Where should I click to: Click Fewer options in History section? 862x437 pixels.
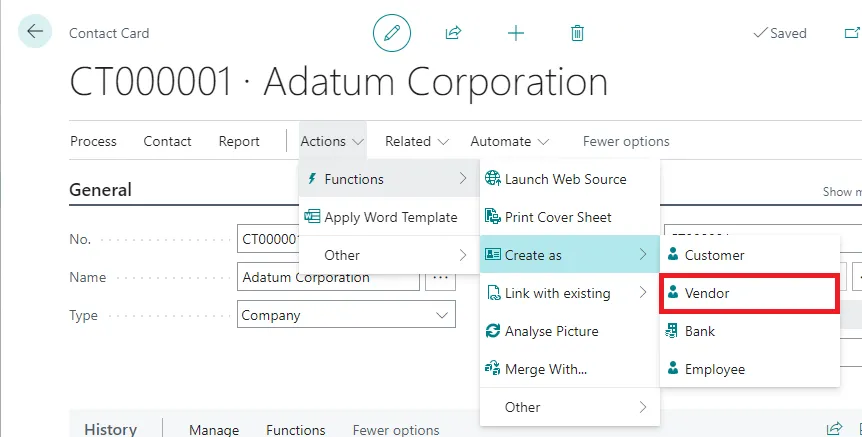pos(396,429)
